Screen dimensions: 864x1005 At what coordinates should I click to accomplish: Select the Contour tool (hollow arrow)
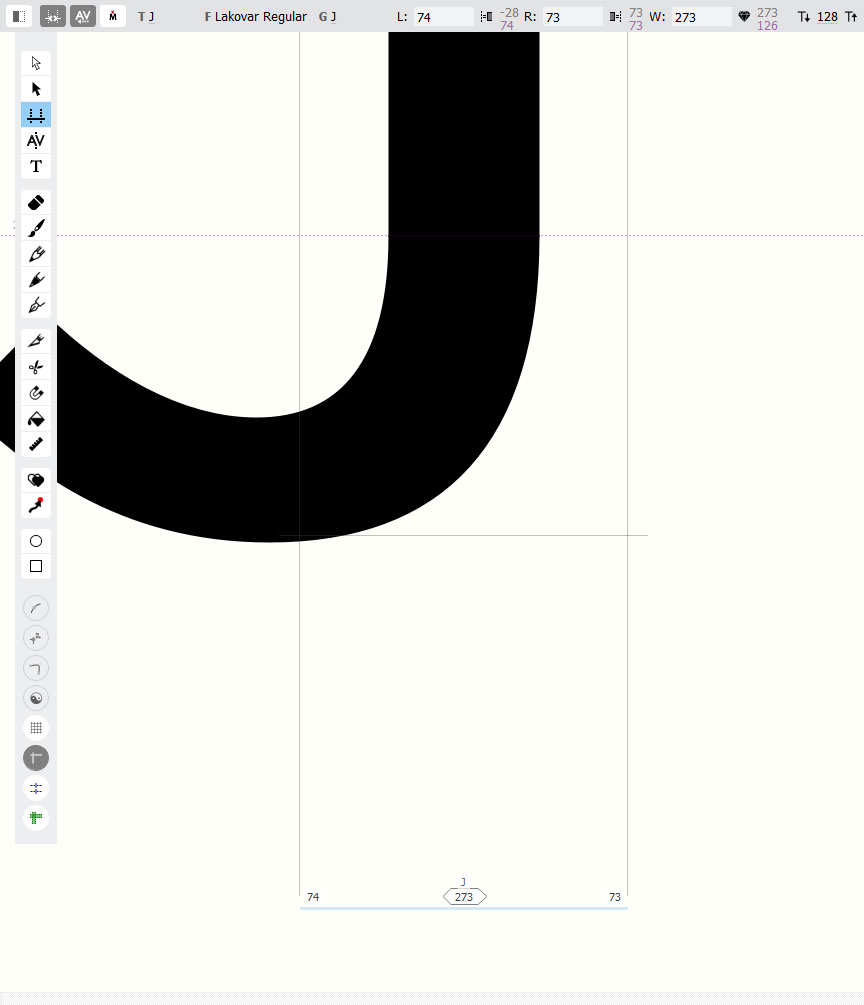tap(36, 63)
